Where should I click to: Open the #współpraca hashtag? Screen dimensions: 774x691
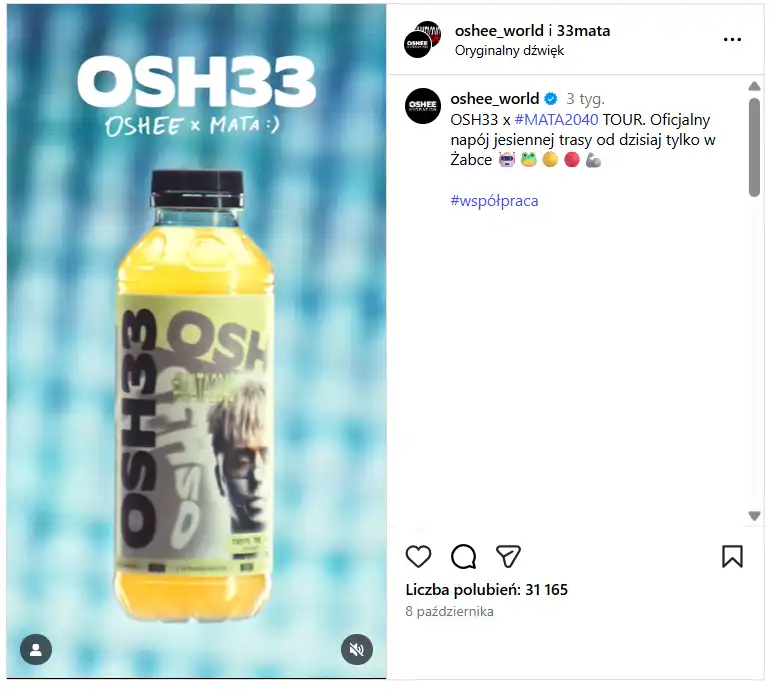(x=494, y=201)
